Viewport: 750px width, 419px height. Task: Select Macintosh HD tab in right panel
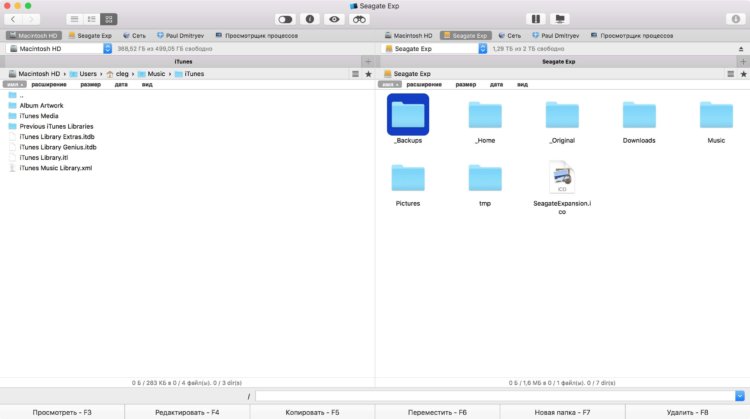click(x=408, y=35)
